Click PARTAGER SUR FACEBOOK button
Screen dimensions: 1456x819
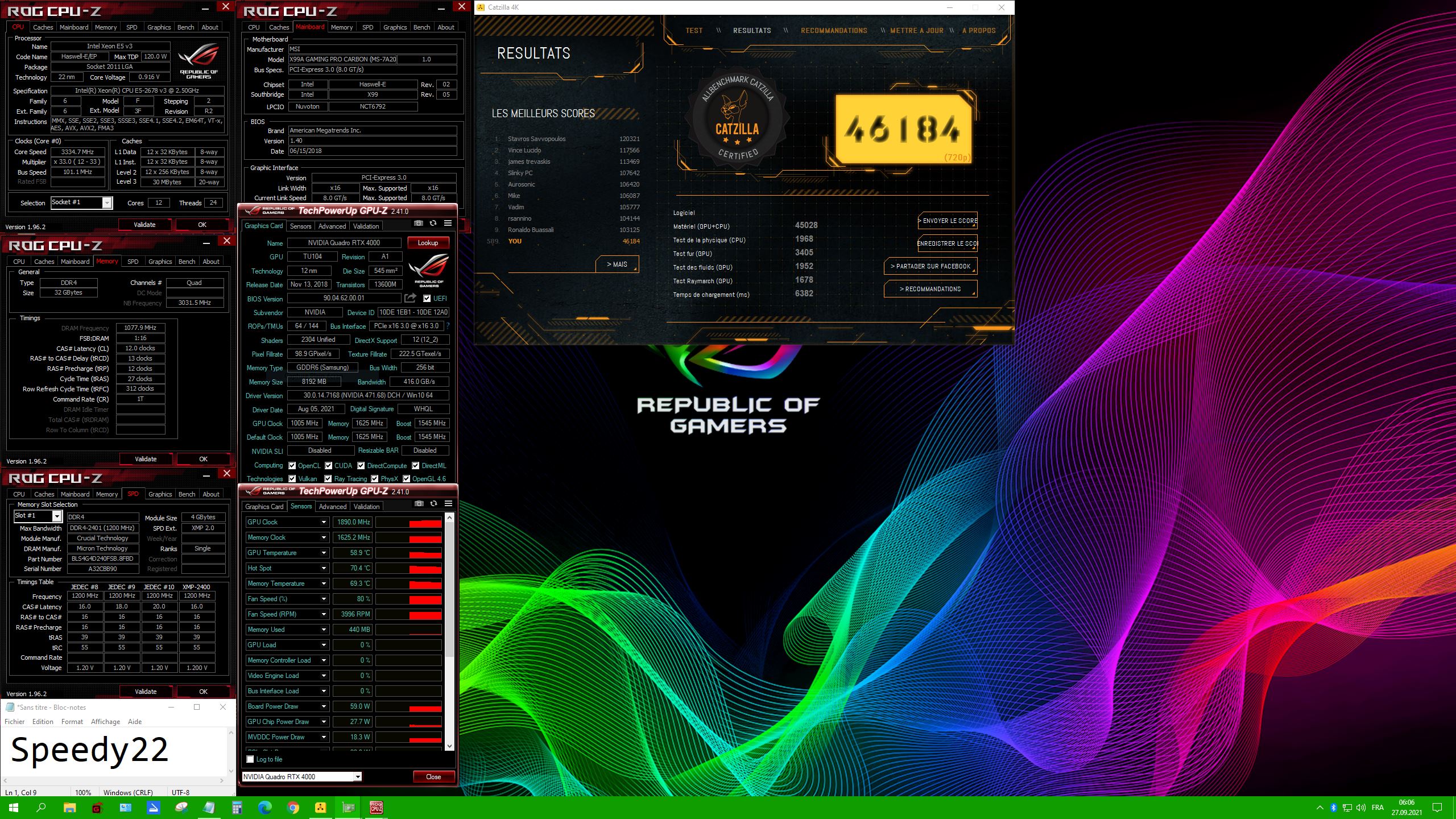[930, 266]
